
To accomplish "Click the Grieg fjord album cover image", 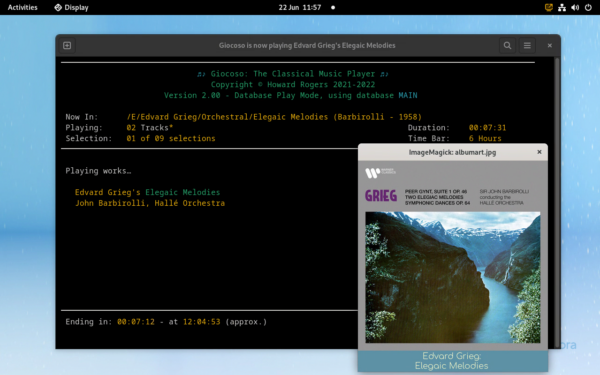I will pos(453,277).
